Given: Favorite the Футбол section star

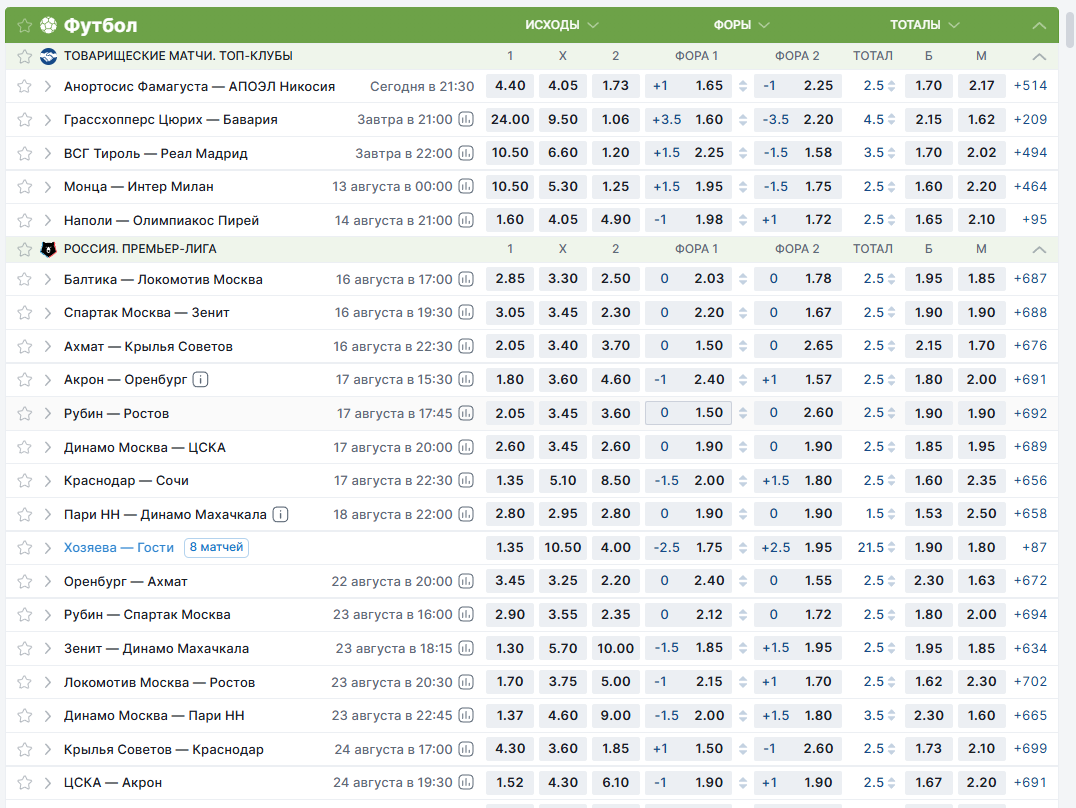Looking at the screenshot, I should (25, 26).
